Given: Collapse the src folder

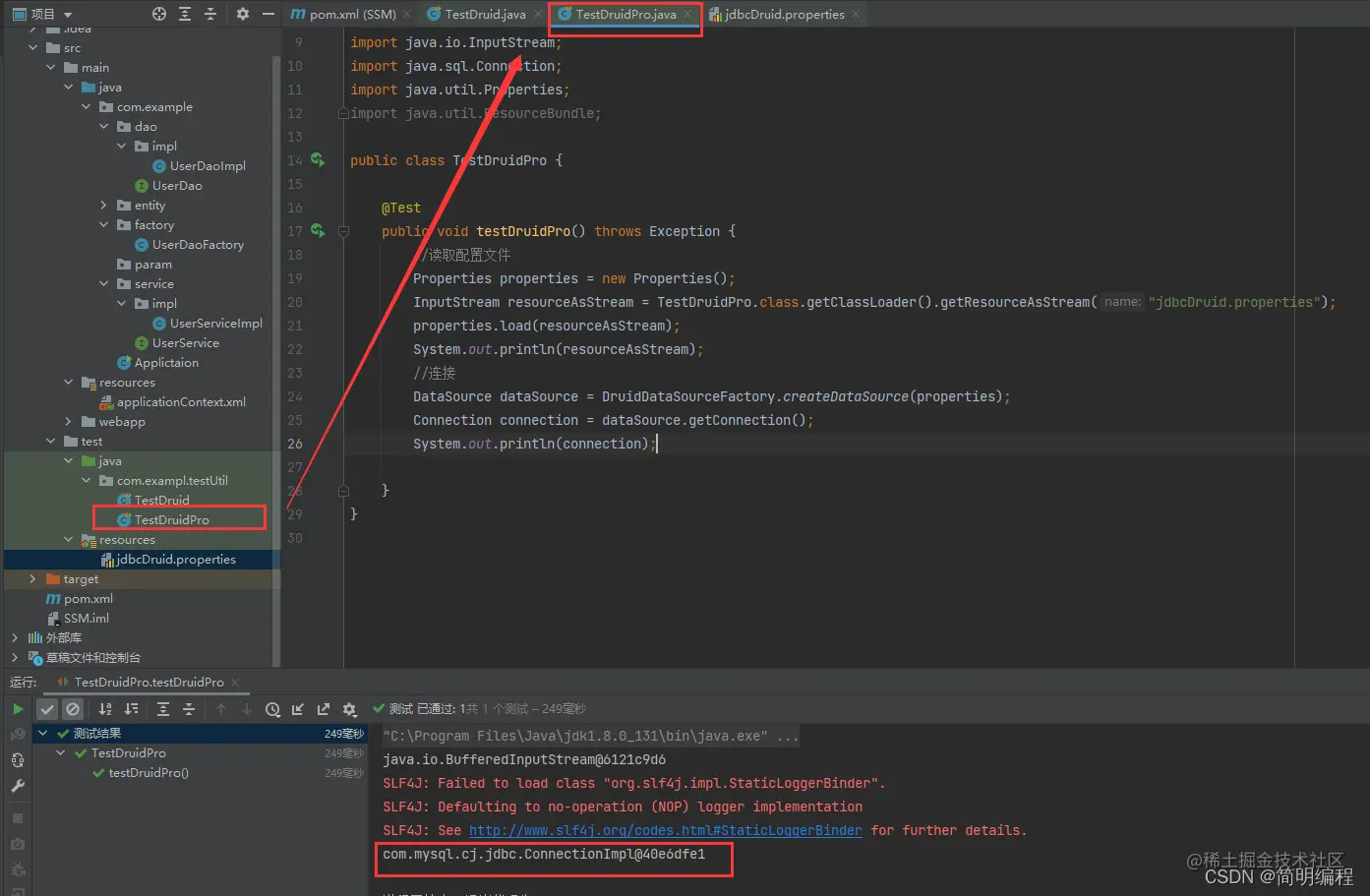Looking at the screenshot, I should pyautogui.click(x=32, y=47).
